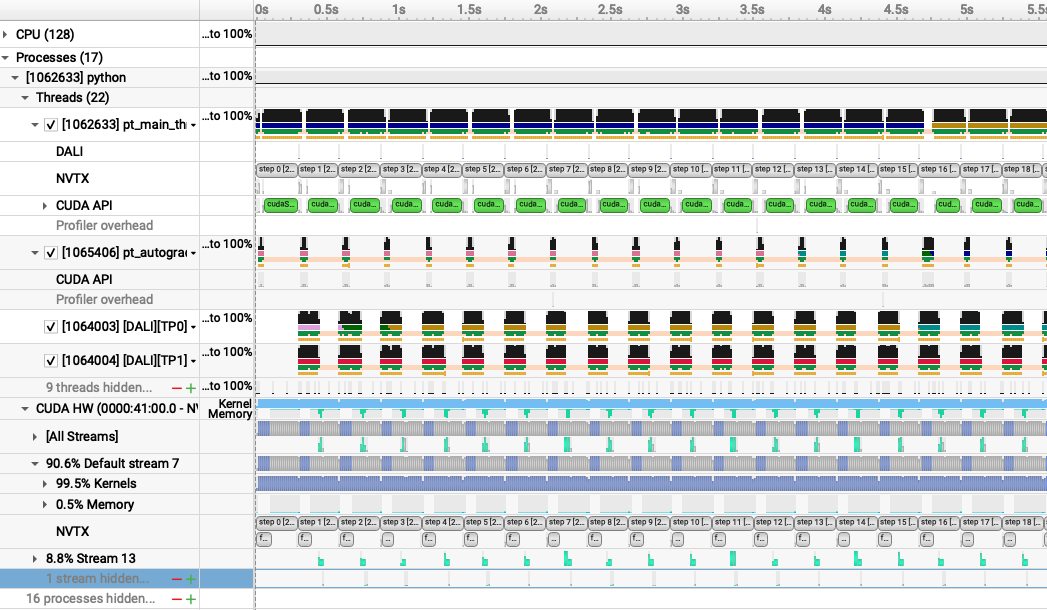Click 'step 9' range in Default stream NVTX row

pos(650,522)
